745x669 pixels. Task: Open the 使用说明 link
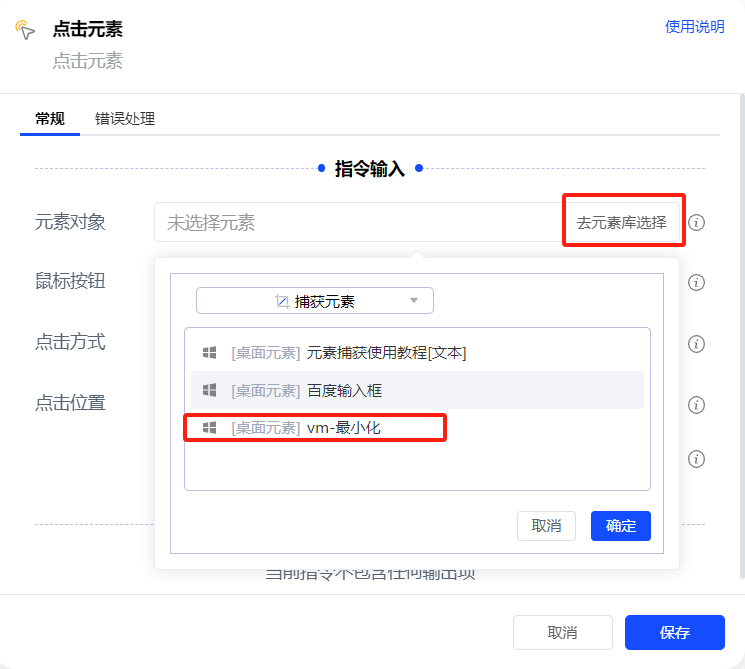694,27
